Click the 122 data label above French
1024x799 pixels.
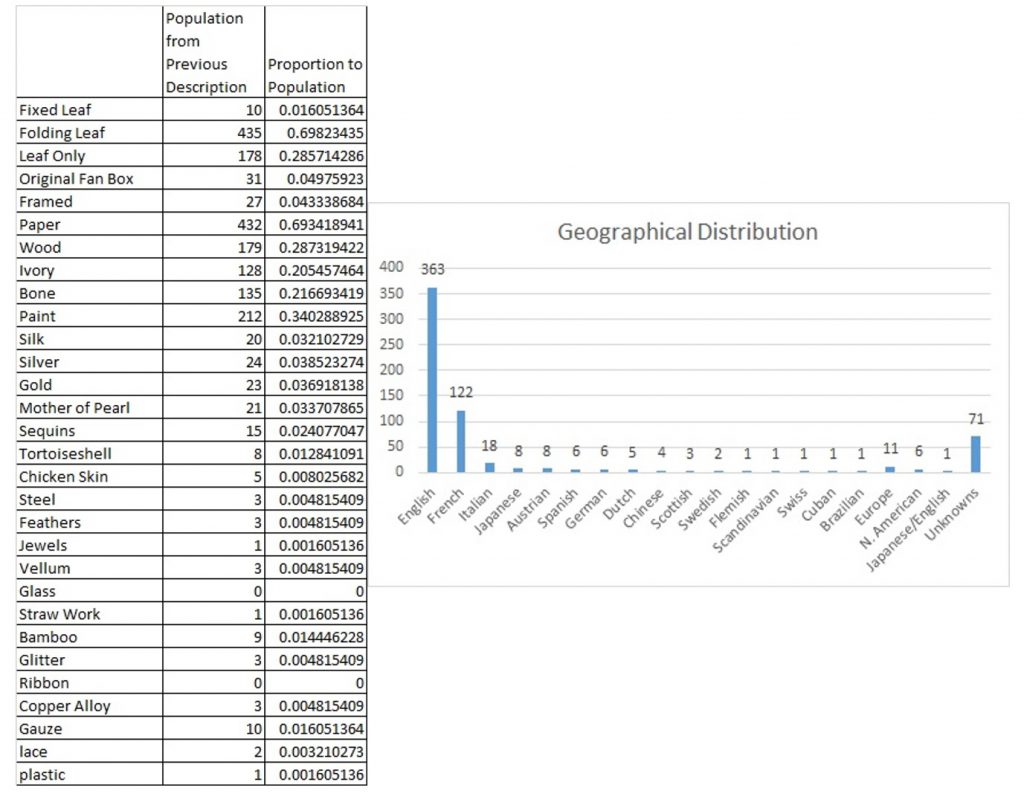(x=461, y=392)
